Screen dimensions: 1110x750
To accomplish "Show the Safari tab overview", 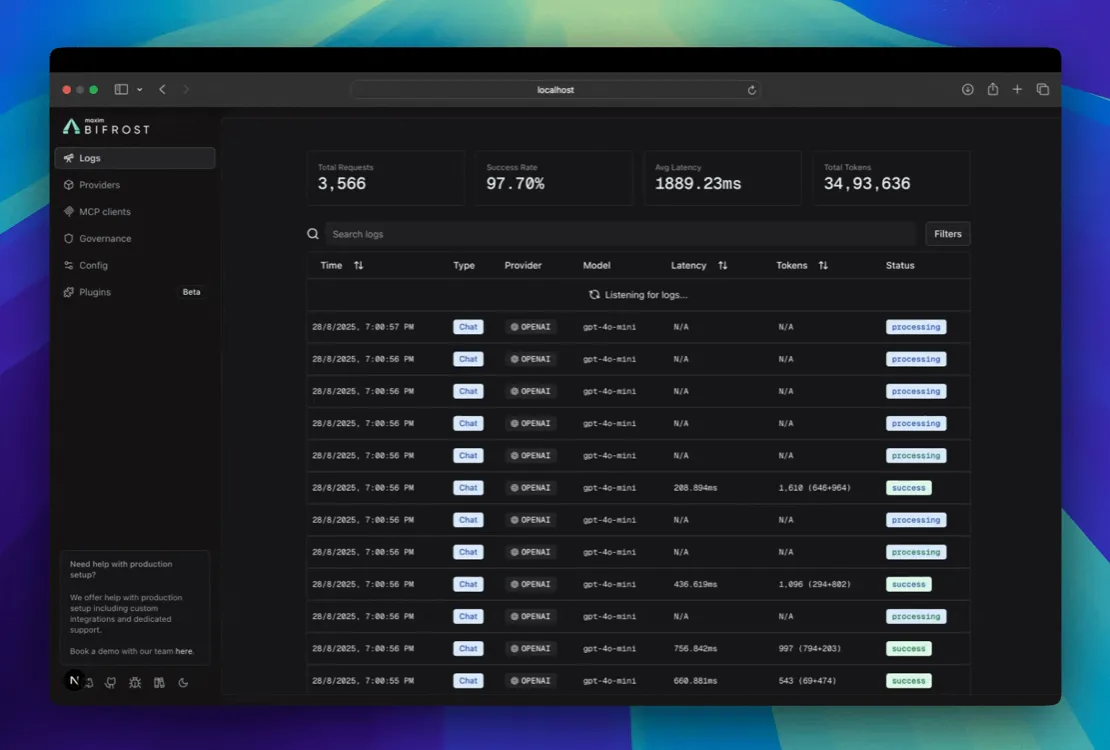I will [1043, 89].
